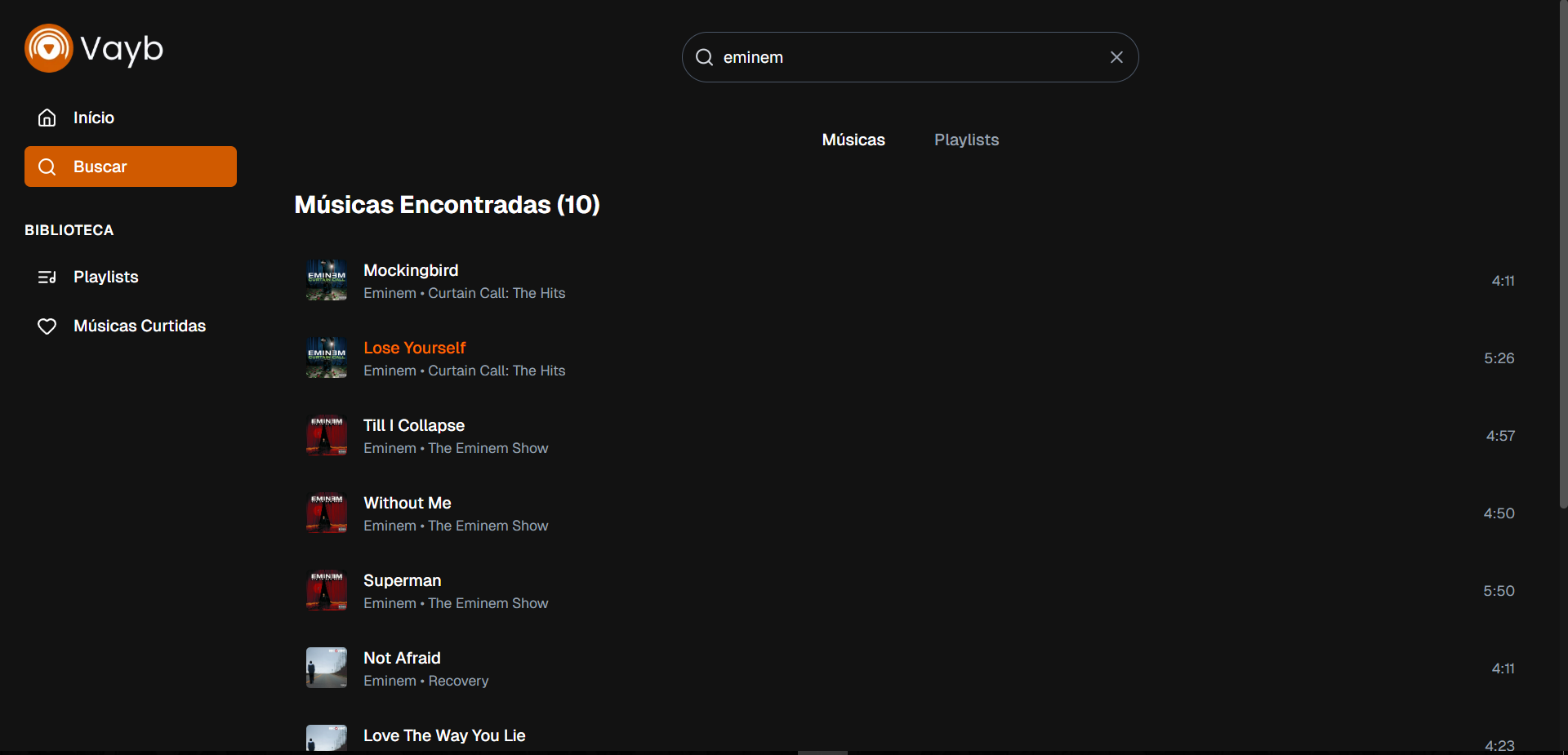Play the song Superman
Image resolution: width=1568 pixels, height=755 pixels.
click(402, 580)
